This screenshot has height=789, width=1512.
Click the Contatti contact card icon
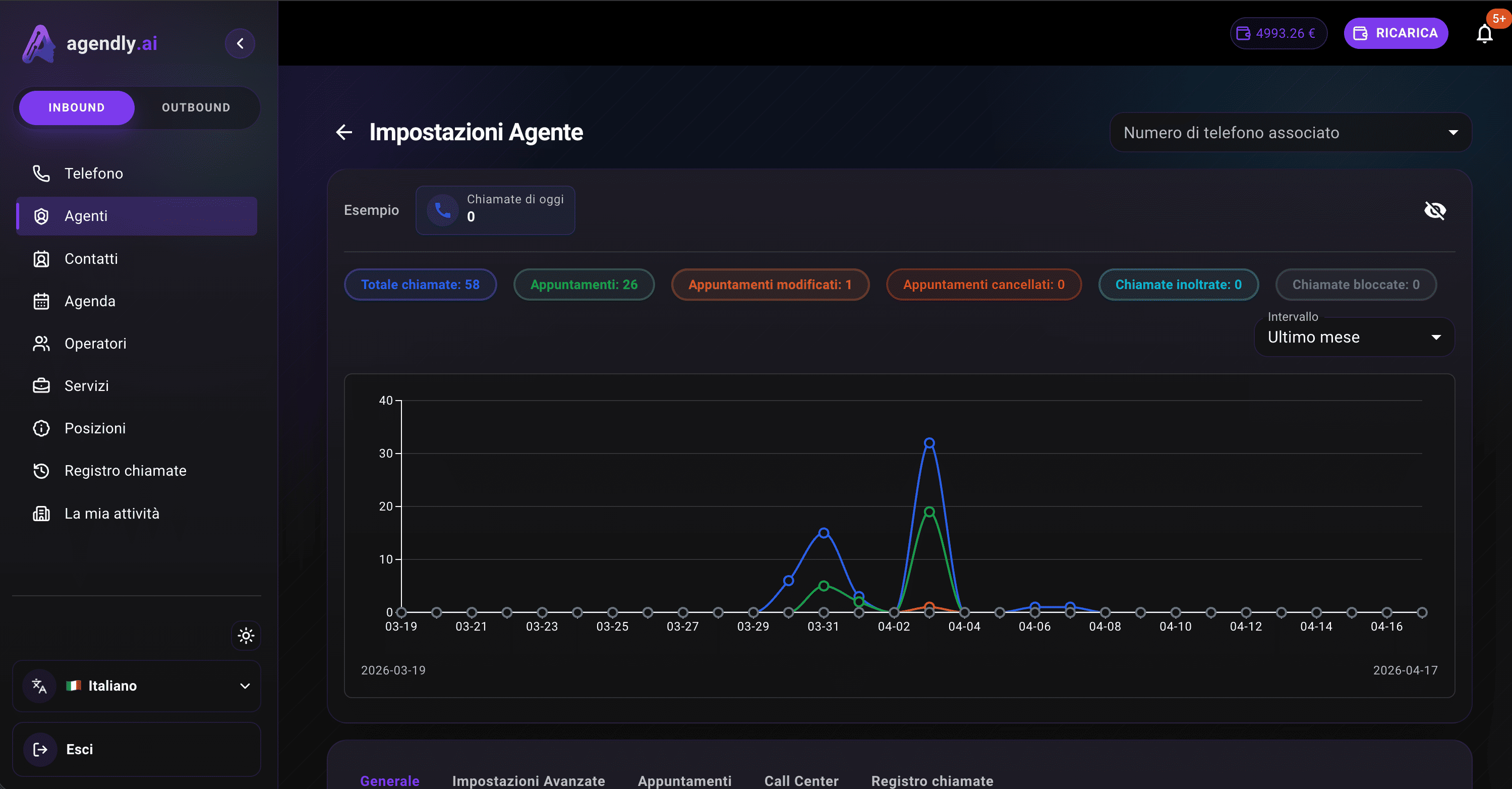point(41,259)
